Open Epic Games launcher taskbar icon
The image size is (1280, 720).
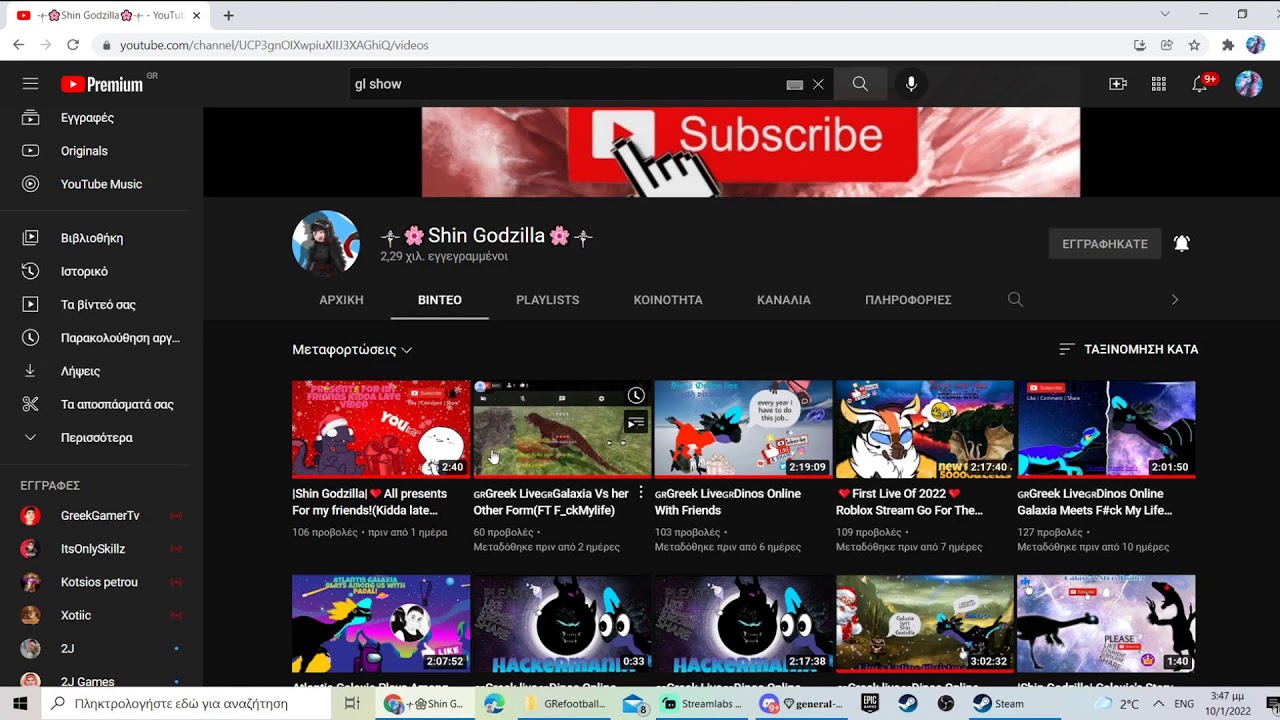[x=870, y=703]
